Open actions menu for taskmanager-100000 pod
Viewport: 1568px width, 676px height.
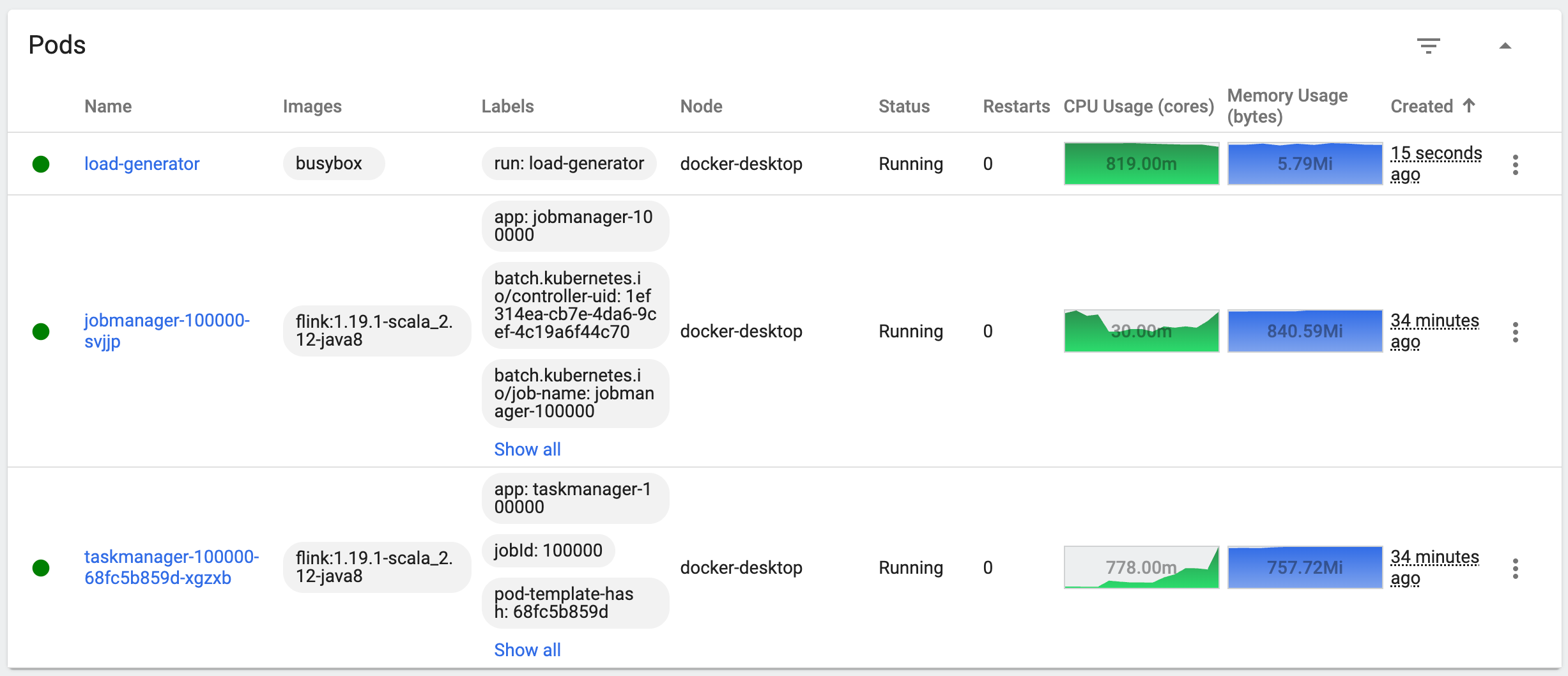1515,568
